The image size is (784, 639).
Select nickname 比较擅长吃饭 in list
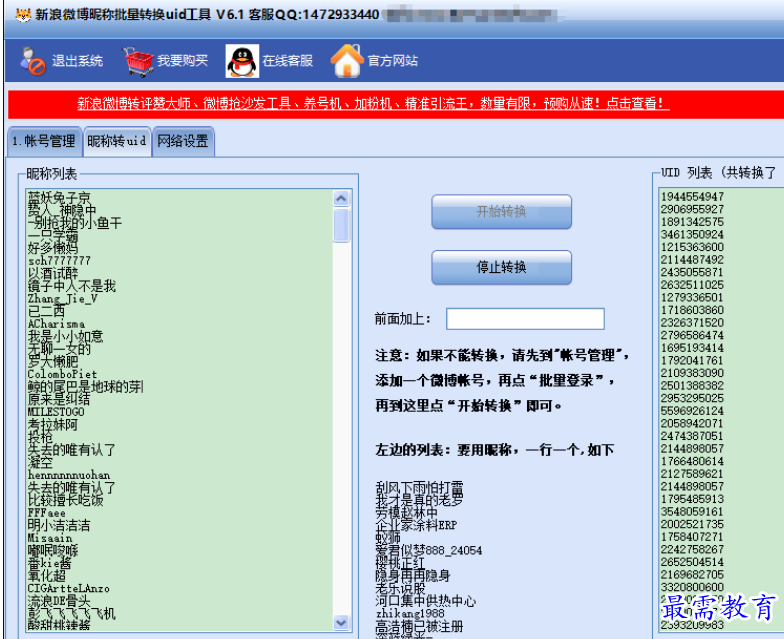66,500
